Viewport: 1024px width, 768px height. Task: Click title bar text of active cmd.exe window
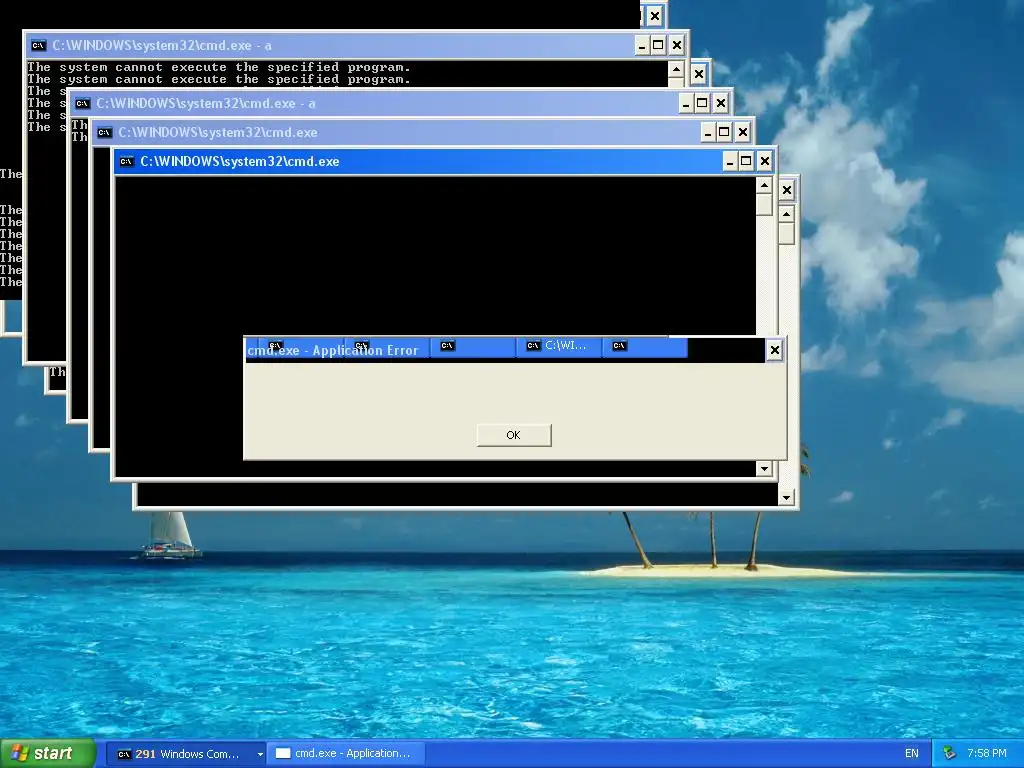click(x=240, y=161)
